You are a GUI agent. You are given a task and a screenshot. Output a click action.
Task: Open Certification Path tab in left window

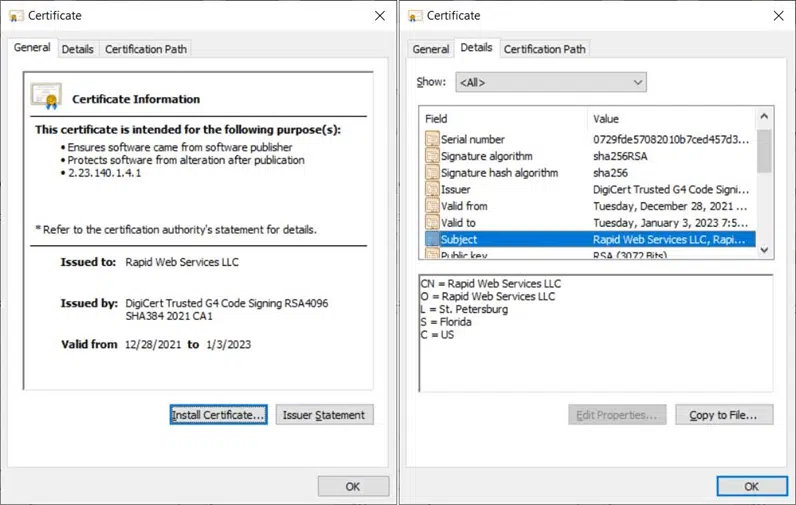146,49
